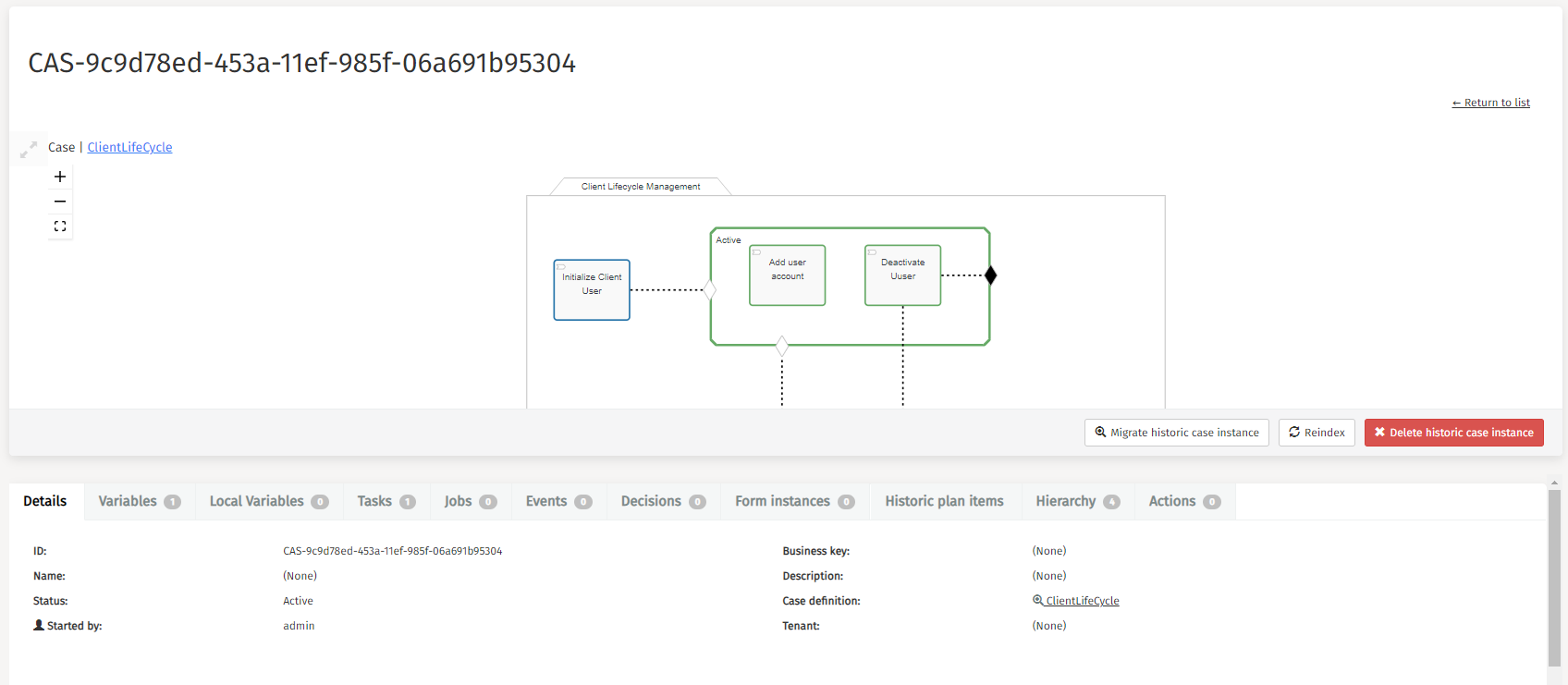The width and height of the screenshot is (1568, 685).
Task: Click Migrate historic case instance button
Action: click(x=1176, y=433)
